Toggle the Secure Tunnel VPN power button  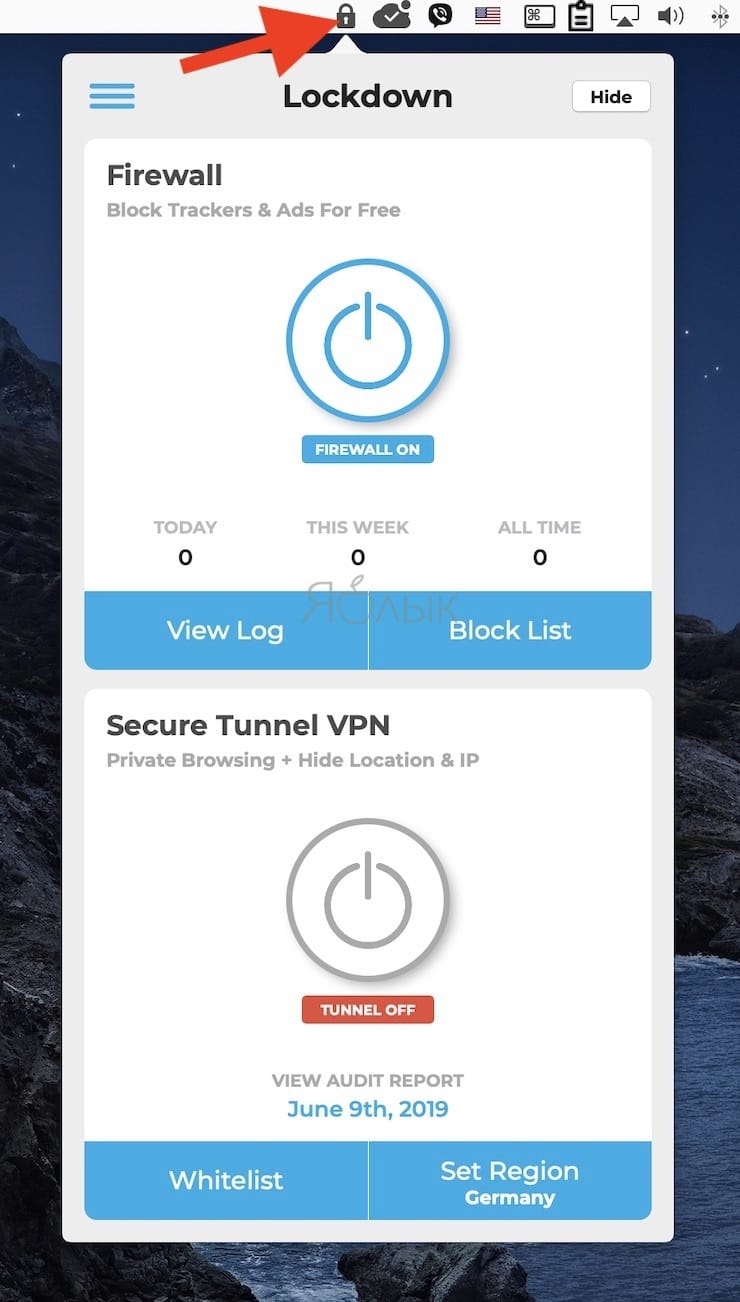point(368,900)
